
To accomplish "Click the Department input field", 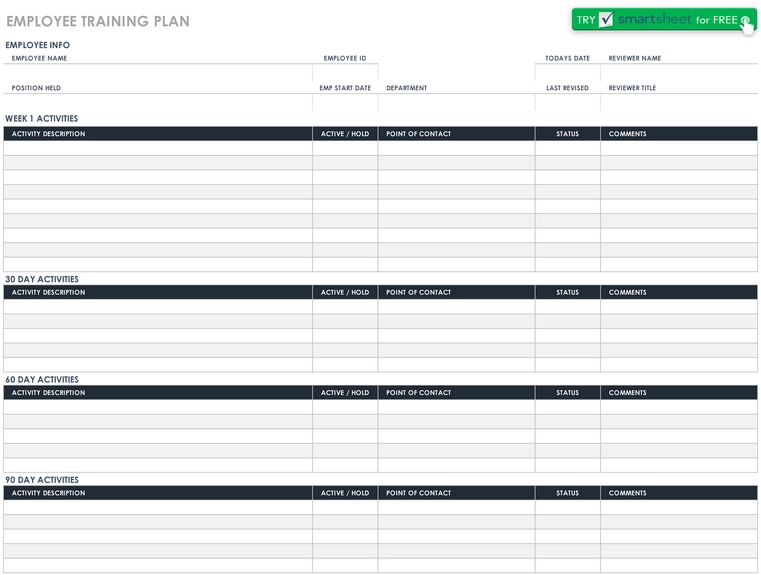I will point(456,102).
